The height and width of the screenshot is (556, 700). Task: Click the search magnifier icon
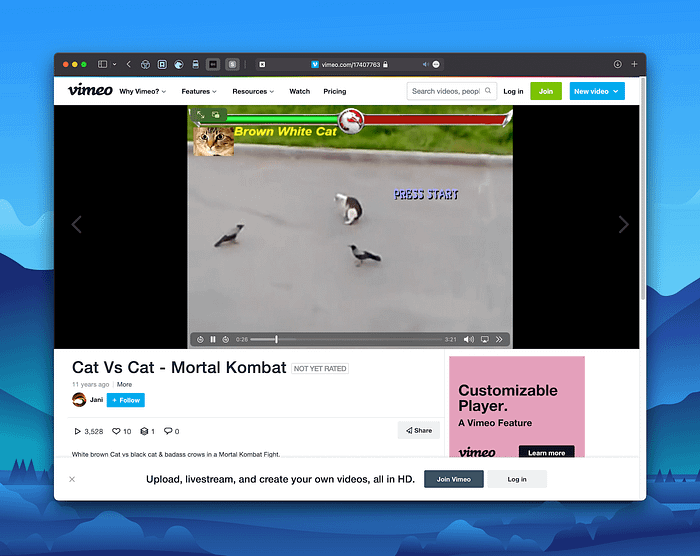tap(488, 91)
